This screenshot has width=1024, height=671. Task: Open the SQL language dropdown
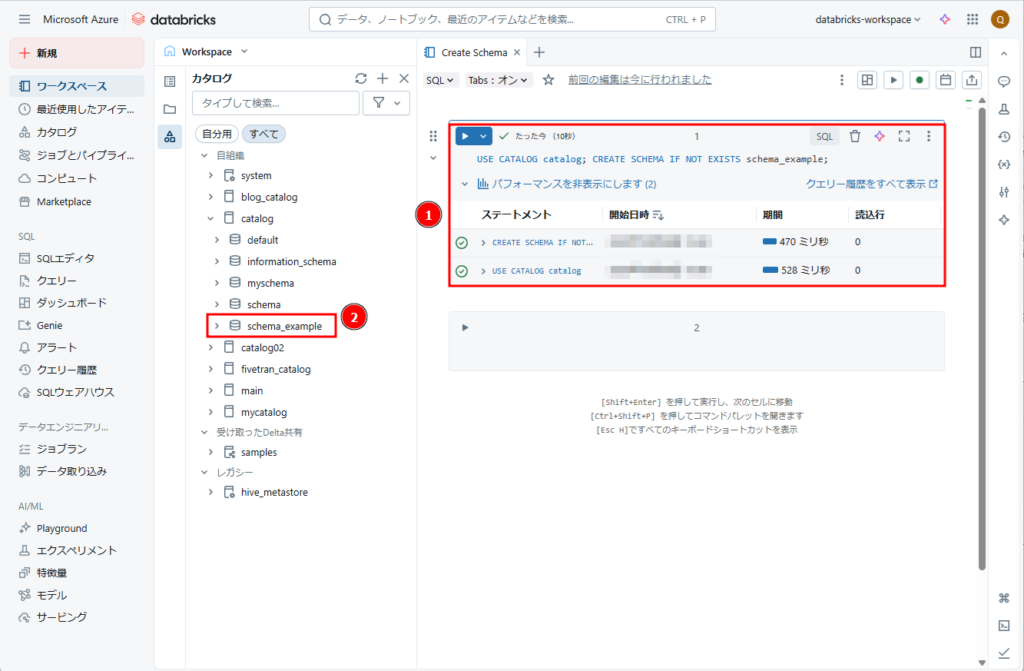pyautogui.click(x=440, y=80)
